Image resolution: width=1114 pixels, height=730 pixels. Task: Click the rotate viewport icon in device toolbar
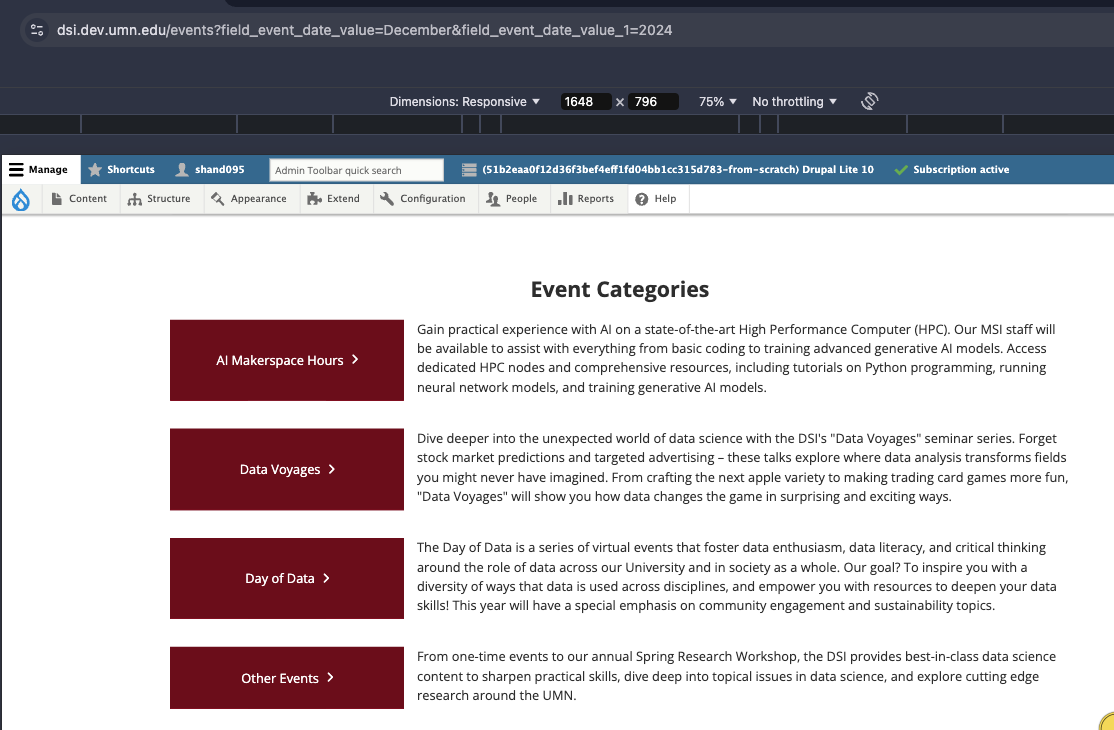click(x=869, y=101)
